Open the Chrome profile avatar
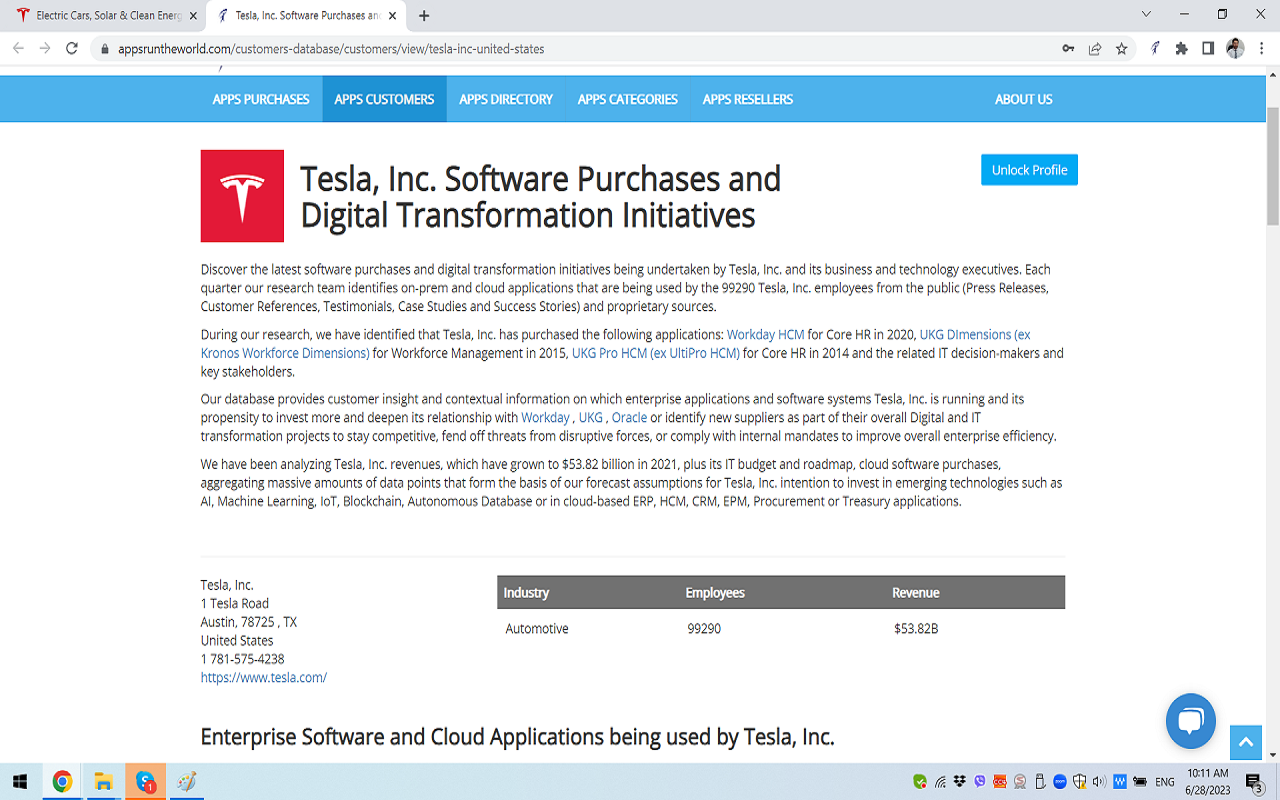The image size is (1280, 800). click(x=1235, y=48)
